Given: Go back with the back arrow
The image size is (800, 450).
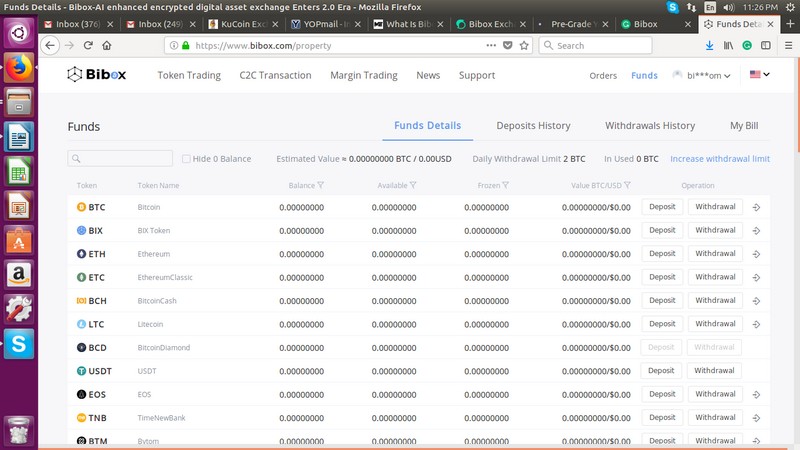Looking at the screenshot, I should tap(49, 45).
